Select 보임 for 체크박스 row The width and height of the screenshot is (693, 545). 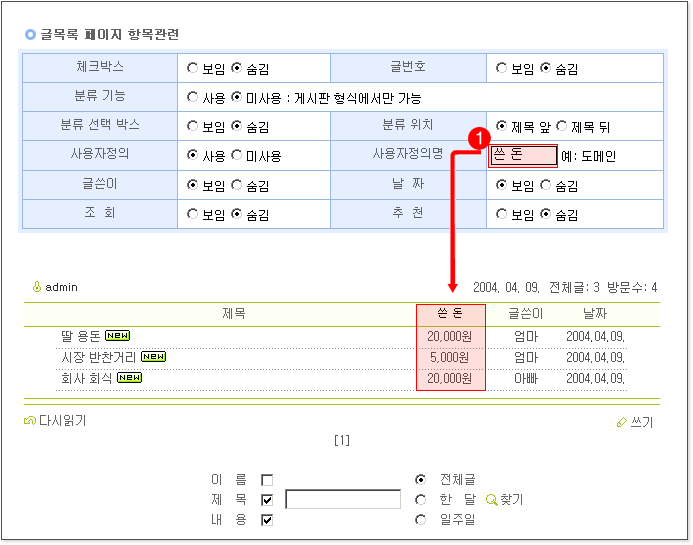tap(192, 69)
